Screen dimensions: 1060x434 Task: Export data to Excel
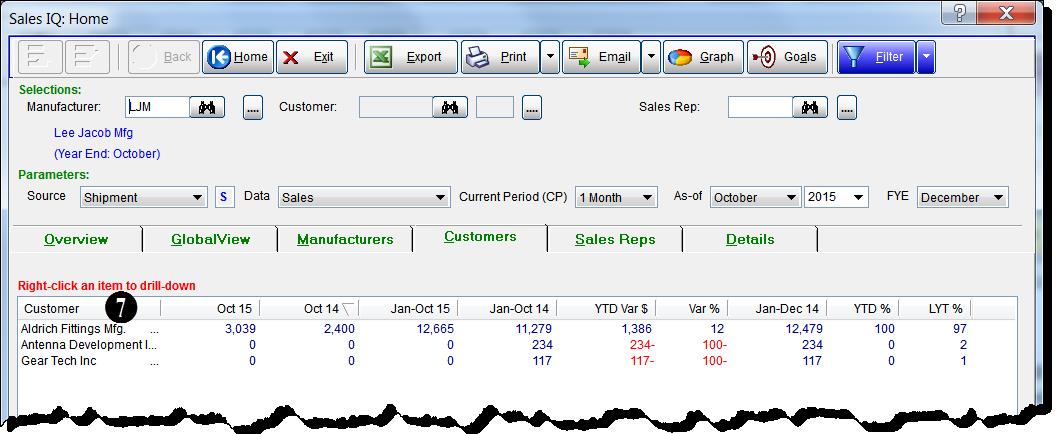tap(411, 57)
